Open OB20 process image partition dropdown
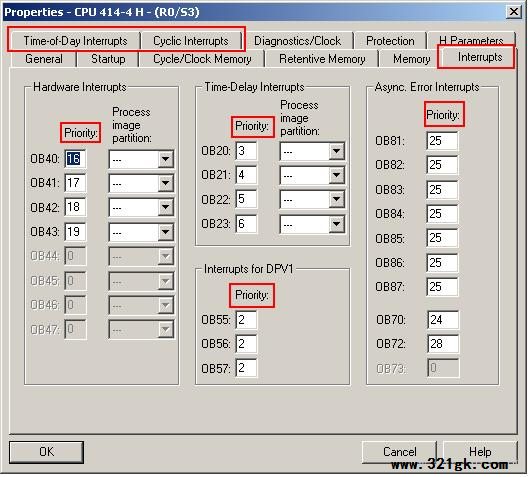The image size is (528, 477). click(336, 151)
